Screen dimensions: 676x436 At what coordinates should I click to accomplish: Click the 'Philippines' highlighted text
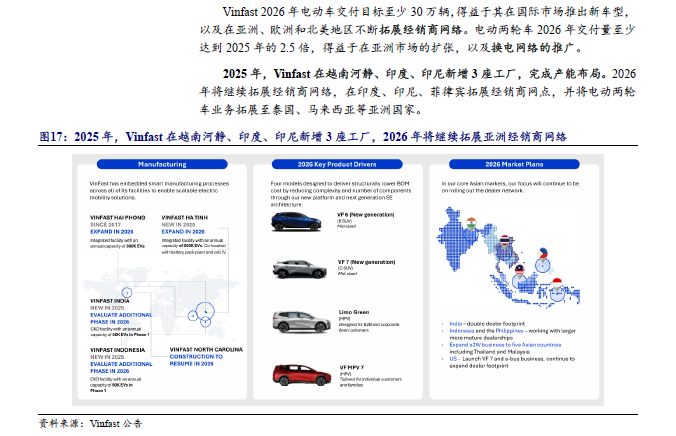(x=510, y=331)
